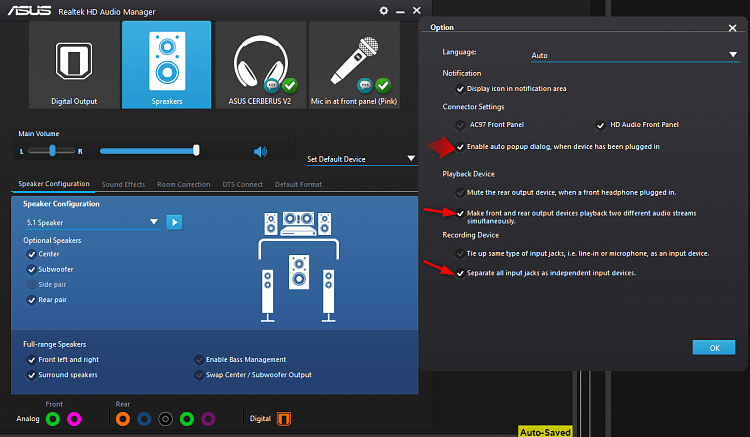
Task: Toggle Swap Center / Subwoofer Output
Action: (199, 375)
